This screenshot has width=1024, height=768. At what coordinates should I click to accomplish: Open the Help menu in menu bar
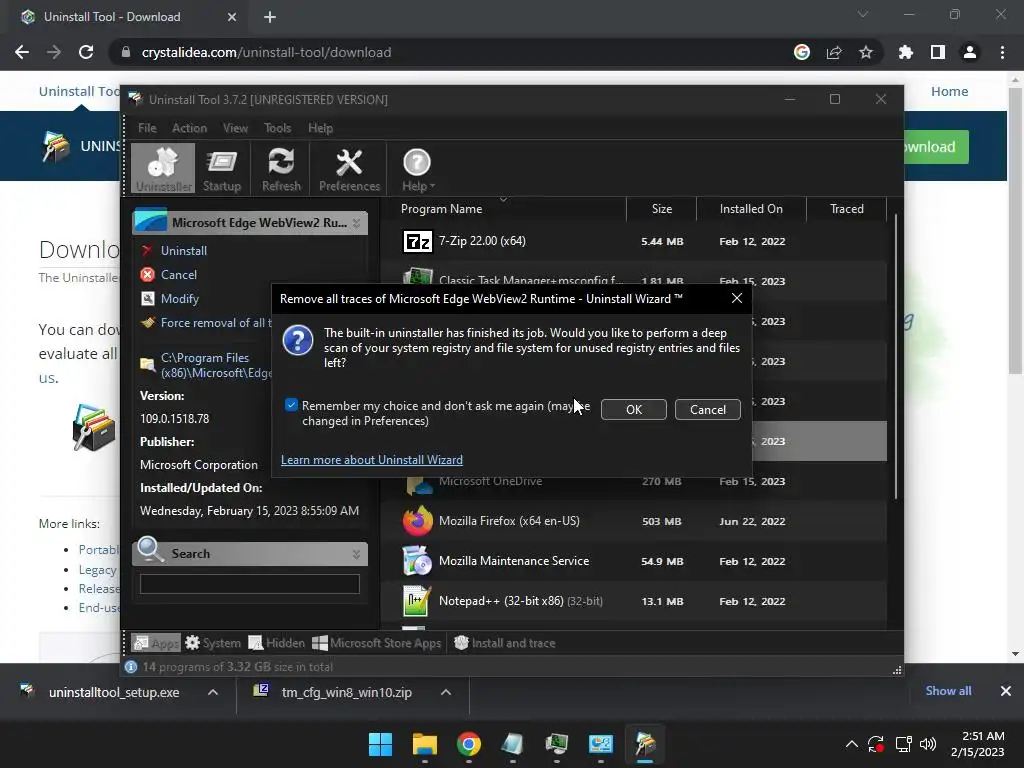(x=321, y=128)
